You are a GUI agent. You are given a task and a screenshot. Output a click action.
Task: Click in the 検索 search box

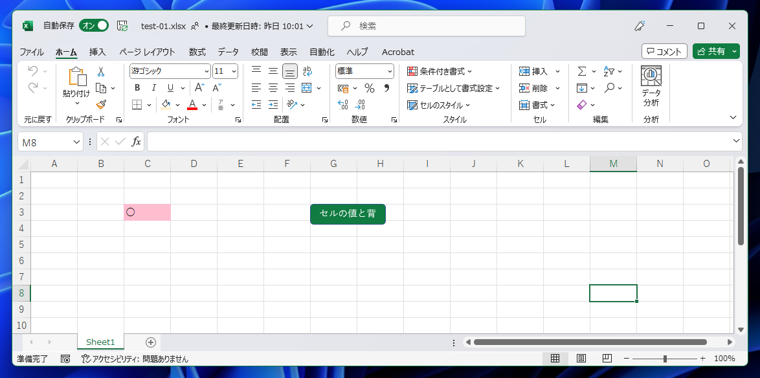coord(427,26)
